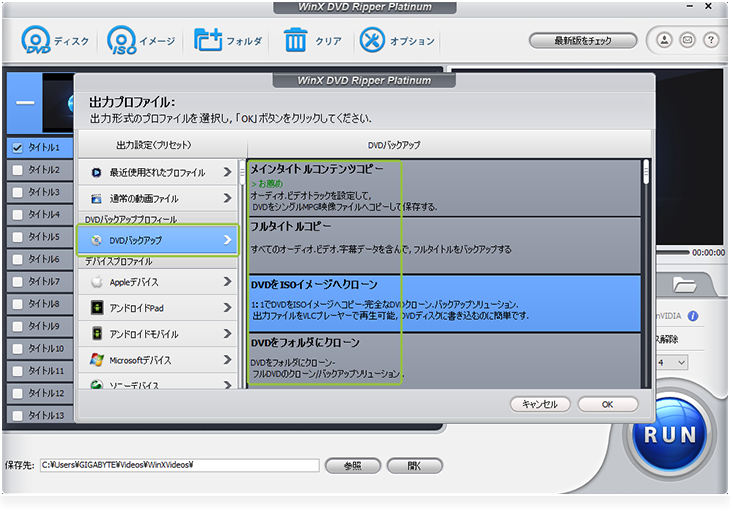
Task: Expand 最近使用されたプロファイル arrow
Action: pos(227,172)
